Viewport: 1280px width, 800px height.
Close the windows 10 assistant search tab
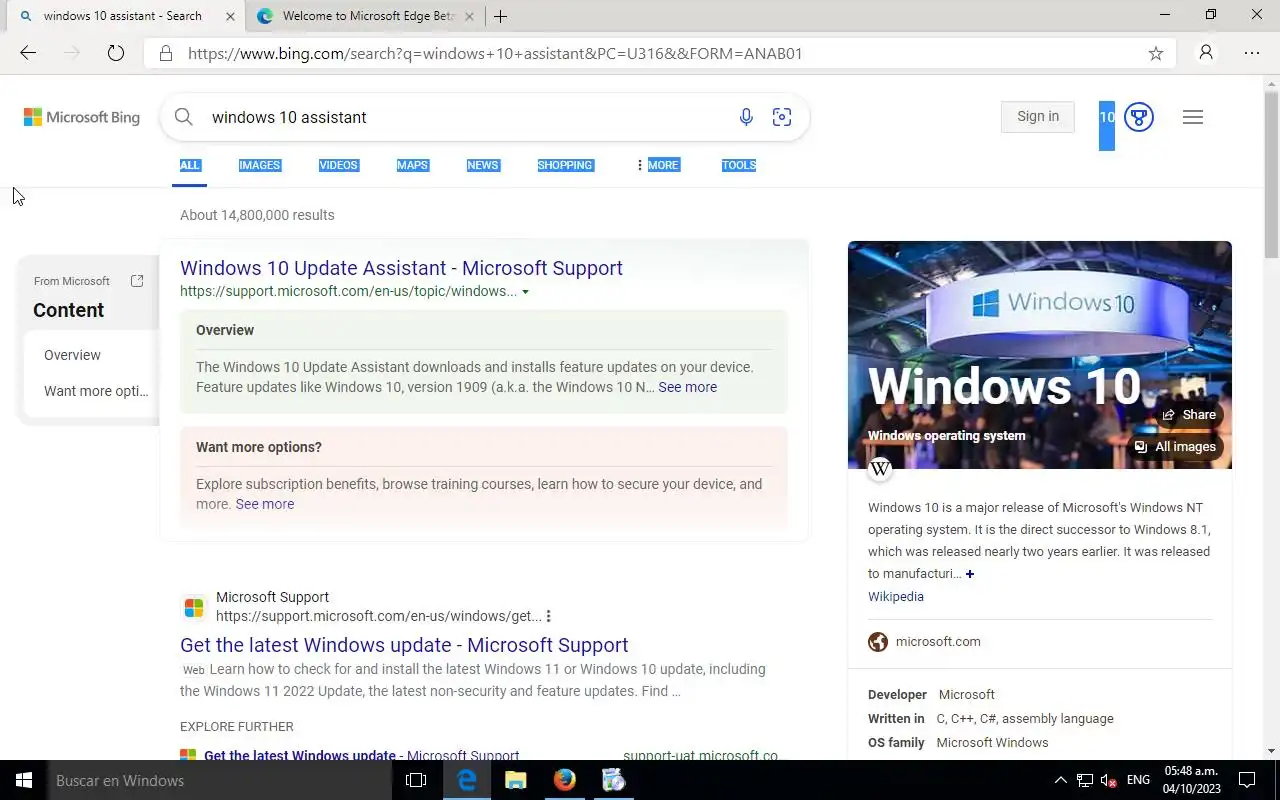tap(231, 16)
